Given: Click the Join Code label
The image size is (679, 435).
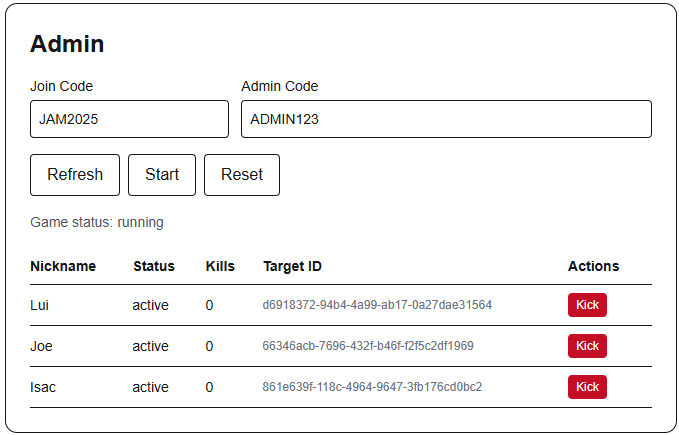Looking at the screenshot, I should tap(61, 86).
